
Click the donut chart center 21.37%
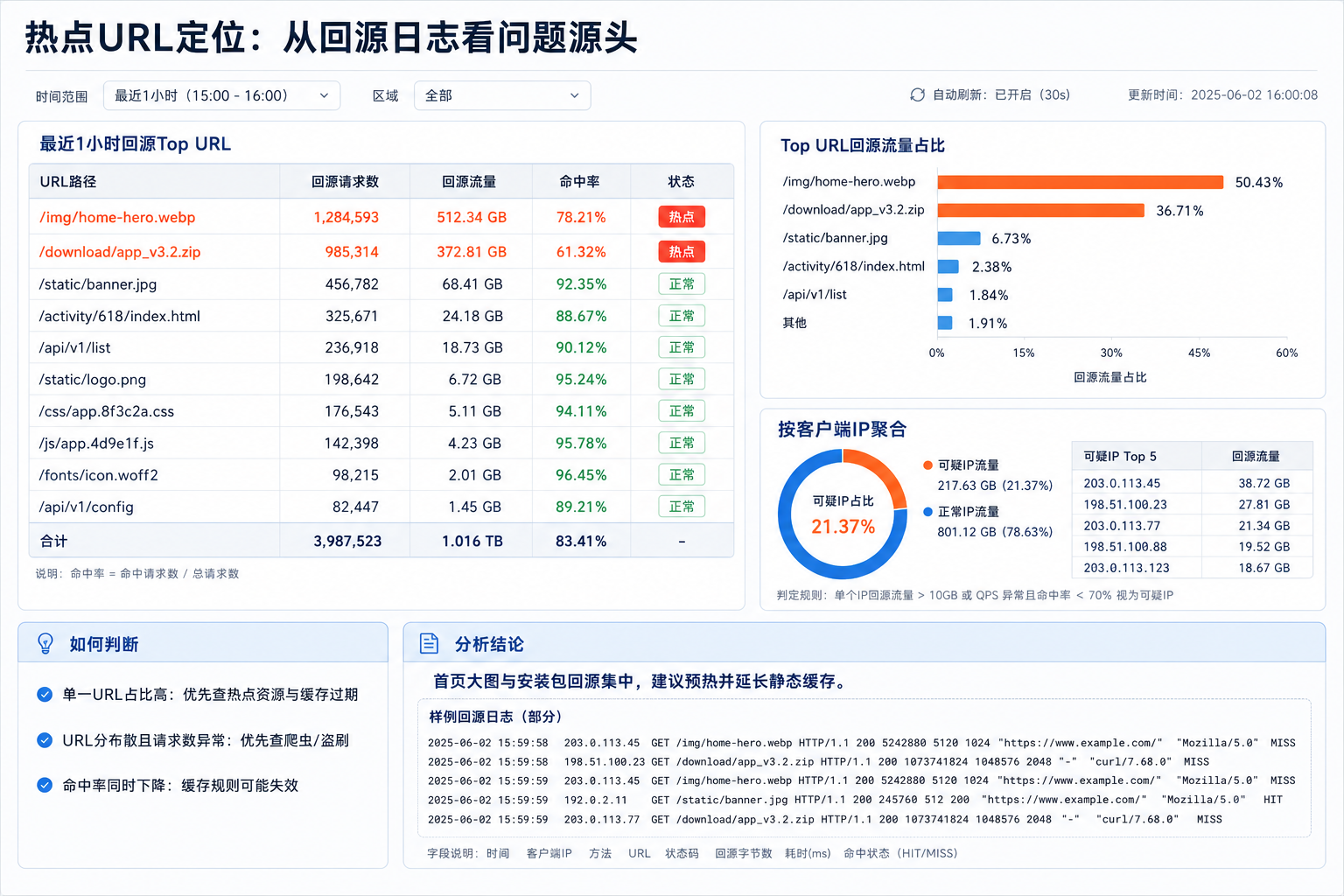click(843, 526)
